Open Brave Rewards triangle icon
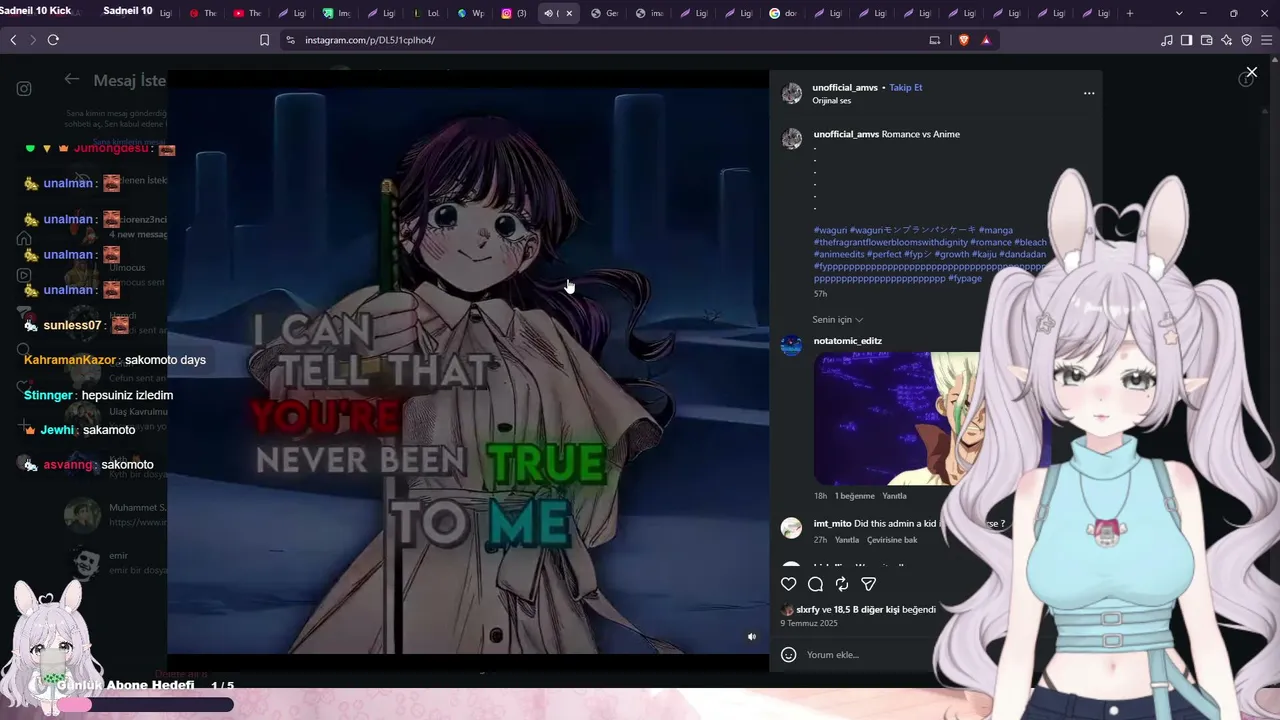This screenshot has width=1280, height=720. pos(986,40)
